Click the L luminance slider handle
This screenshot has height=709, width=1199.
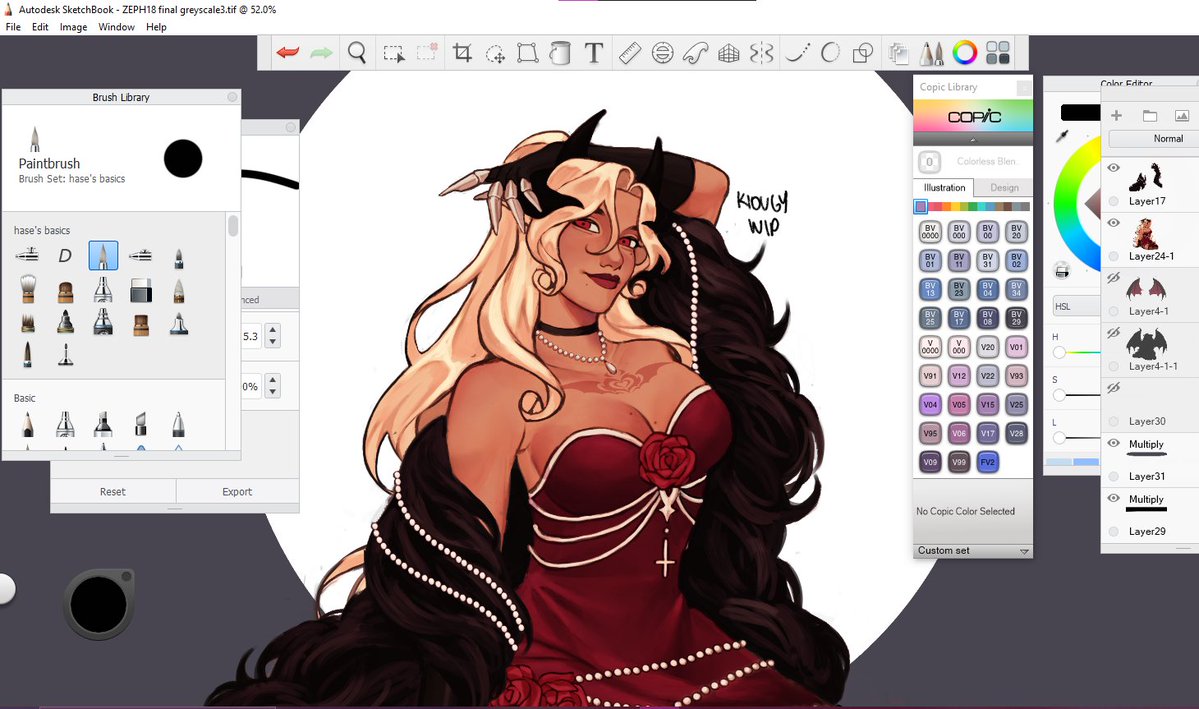(1059, 438)
